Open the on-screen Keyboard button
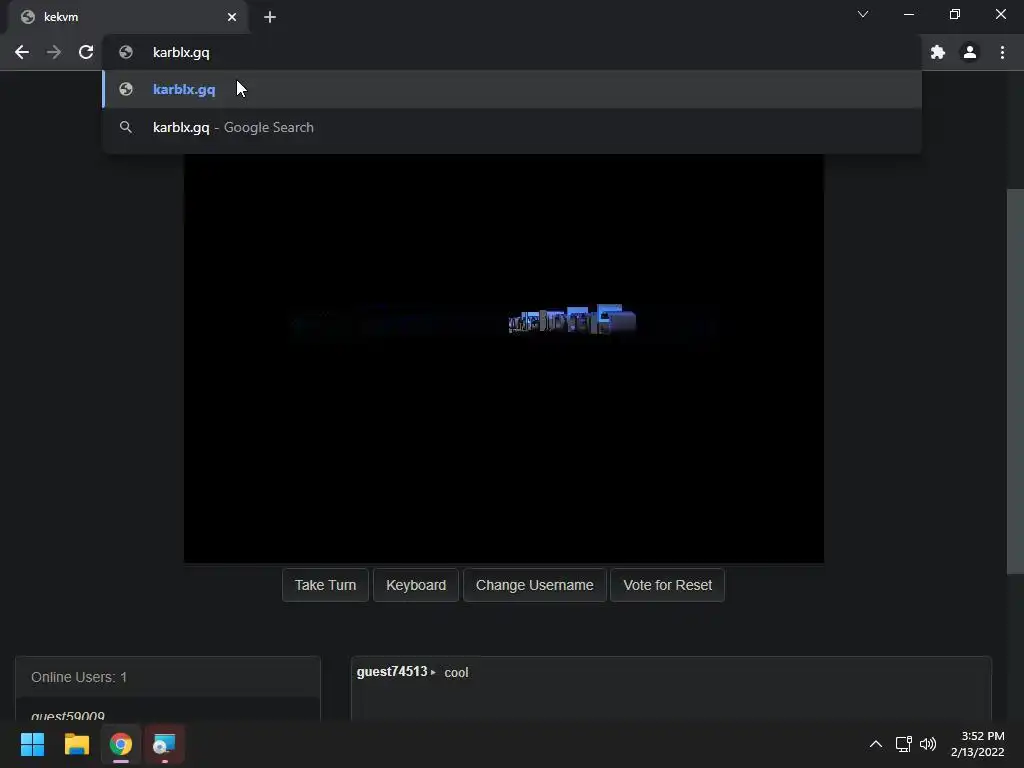 click(x=416, y=585)
